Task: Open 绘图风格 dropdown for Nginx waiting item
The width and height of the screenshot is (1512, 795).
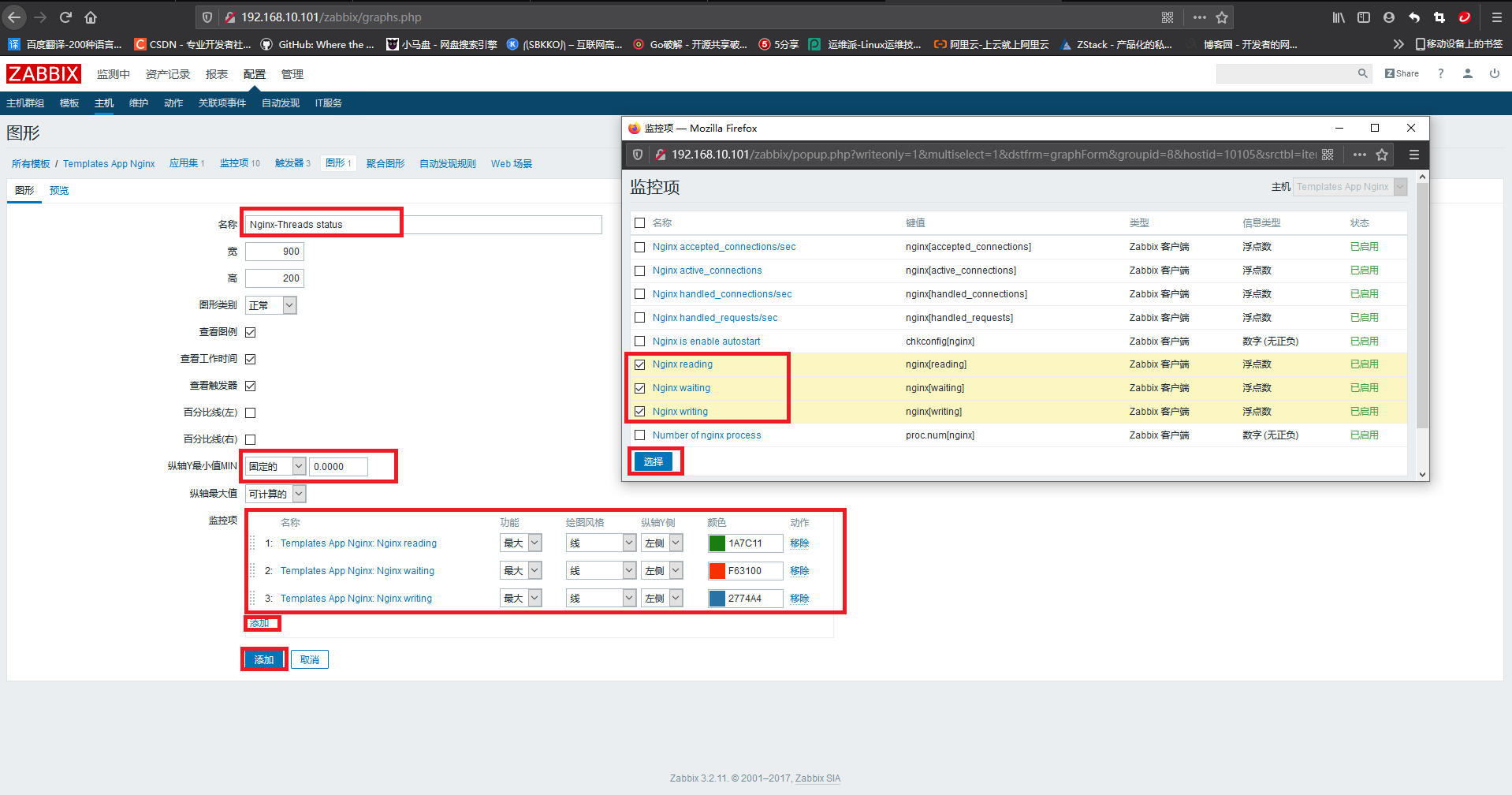Action: coord(601,571)
